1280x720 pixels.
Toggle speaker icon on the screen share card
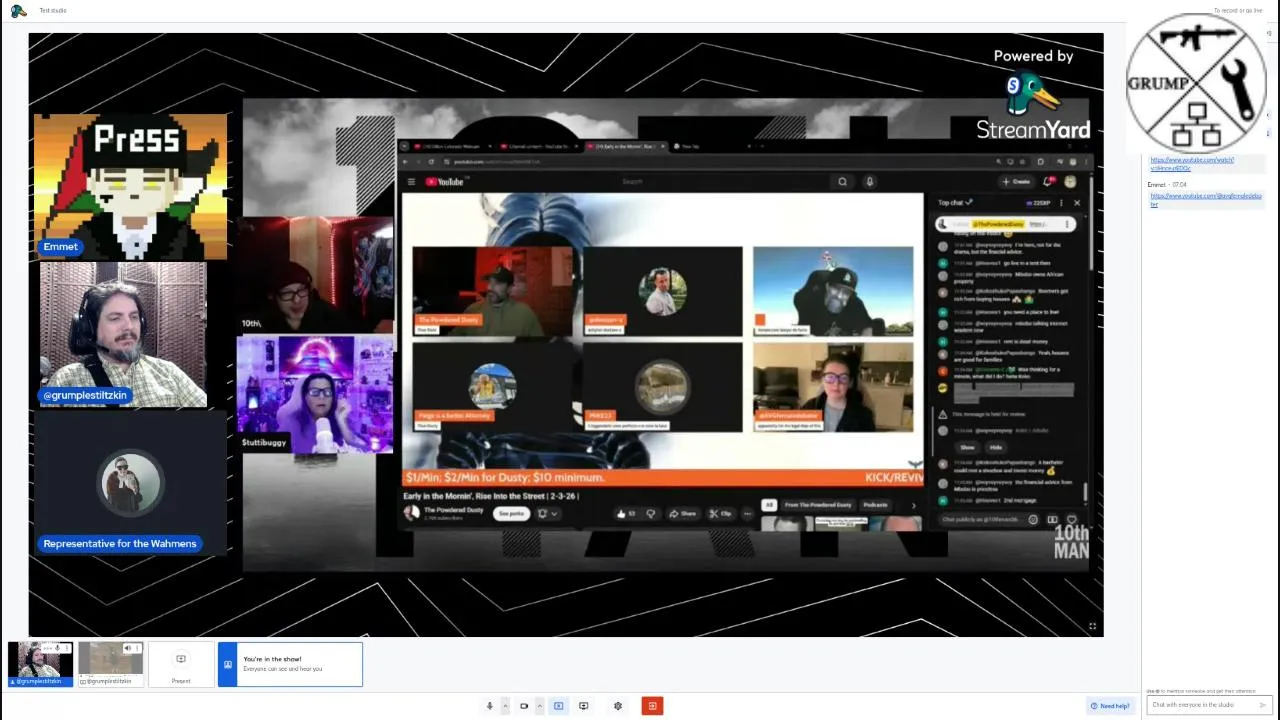[128, 648]
